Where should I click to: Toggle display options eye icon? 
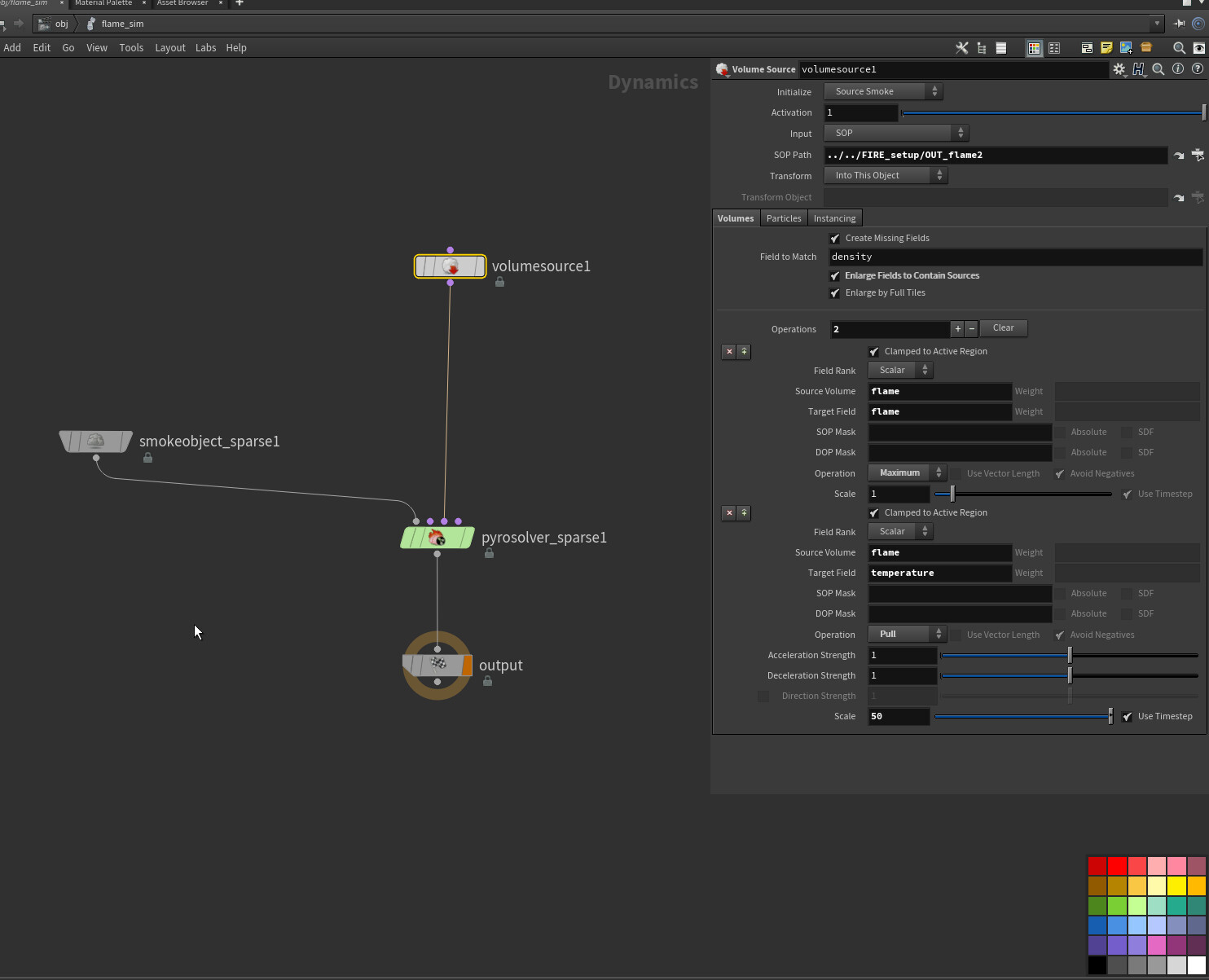click(1199, 48)
